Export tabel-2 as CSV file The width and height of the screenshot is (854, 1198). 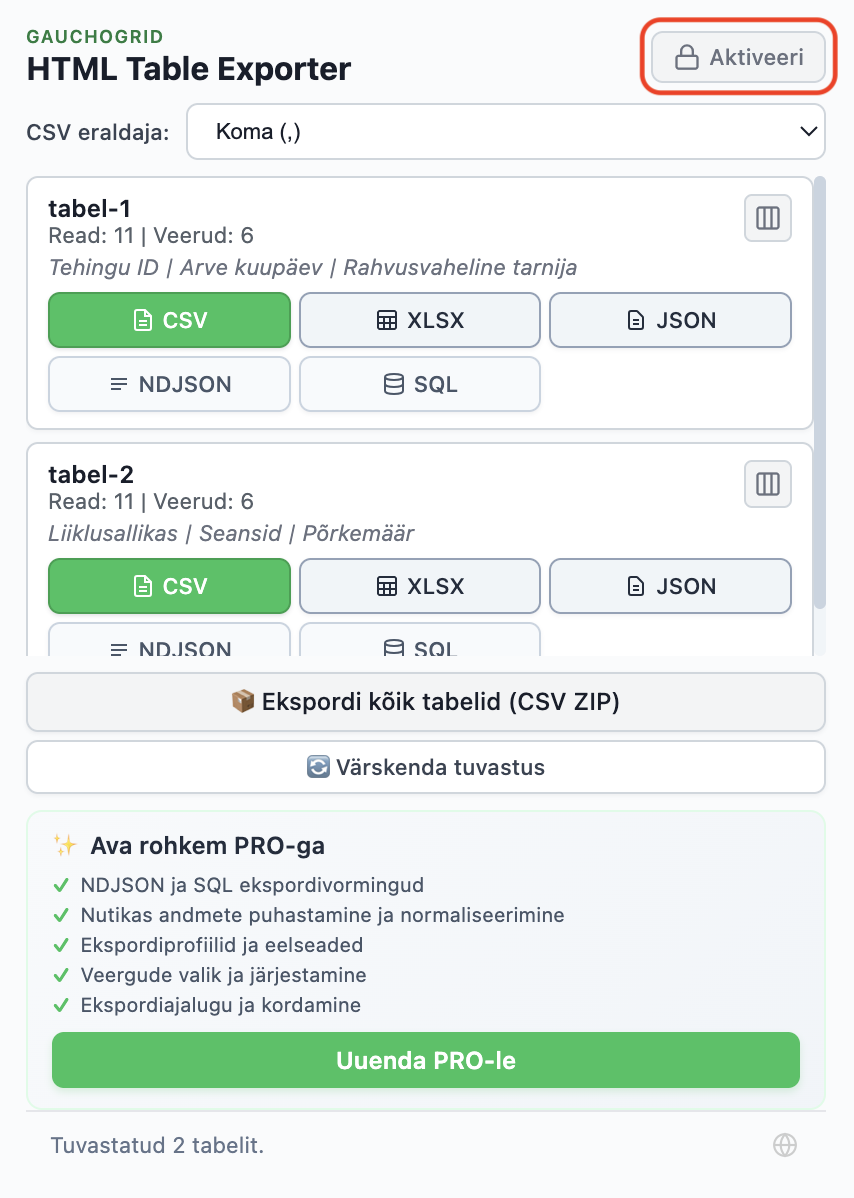169,586
